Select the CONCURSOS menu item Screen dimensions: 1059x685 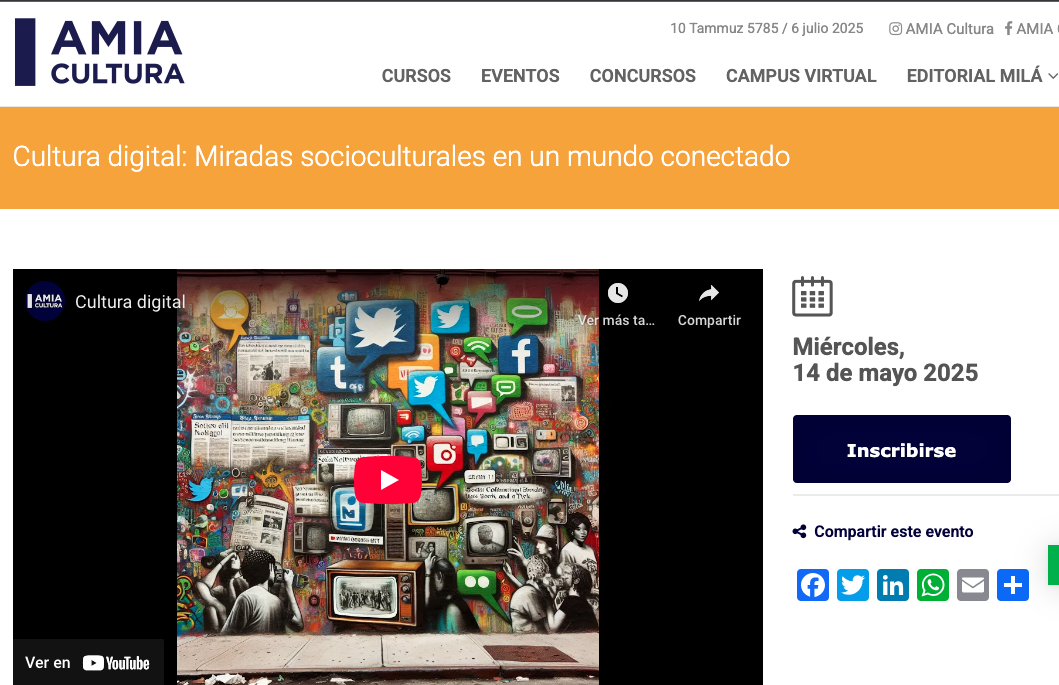[x=642, y=76]
